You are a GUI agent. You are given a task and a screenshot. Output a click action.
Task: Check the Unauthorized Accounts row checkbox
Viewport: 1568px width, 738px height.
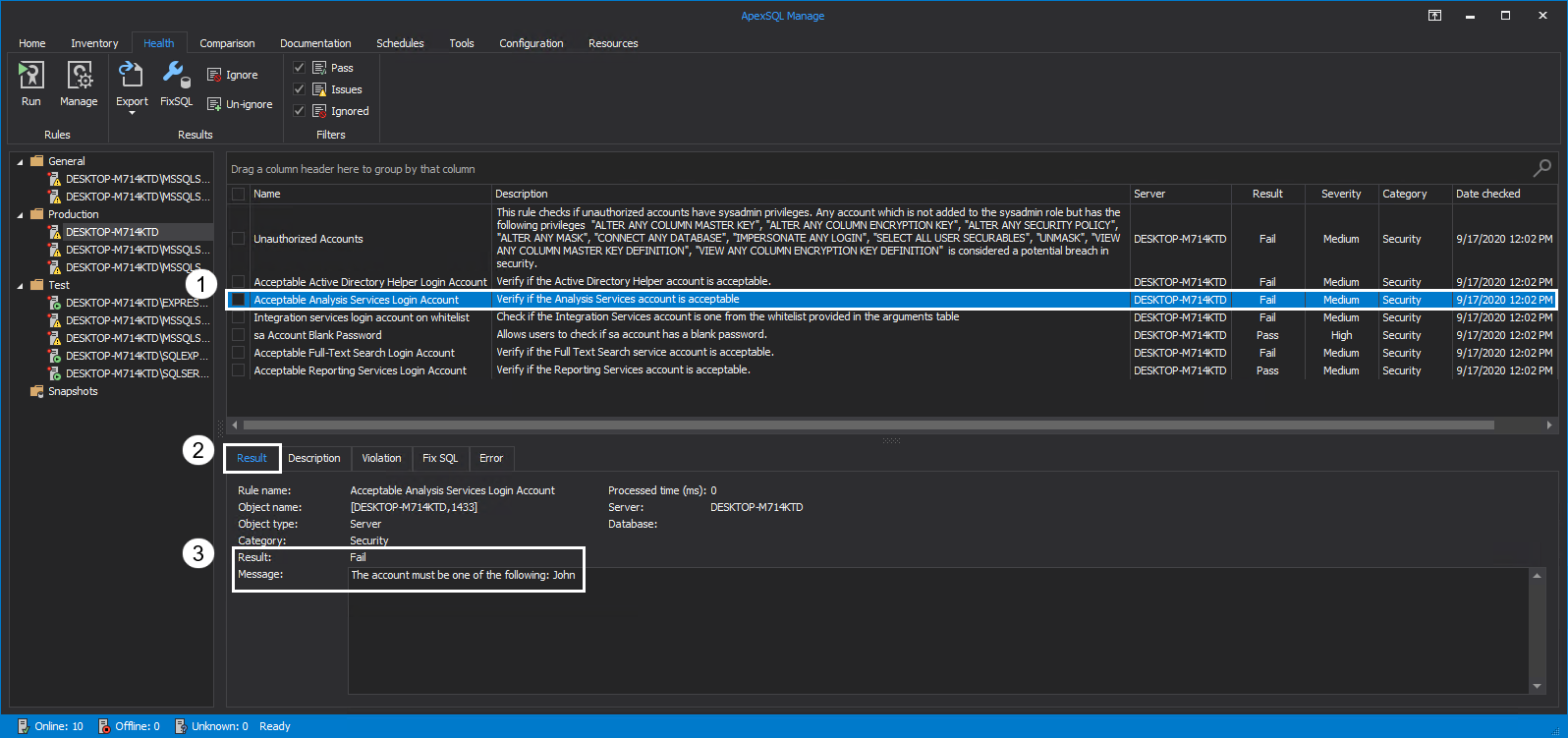click(238, 239)
